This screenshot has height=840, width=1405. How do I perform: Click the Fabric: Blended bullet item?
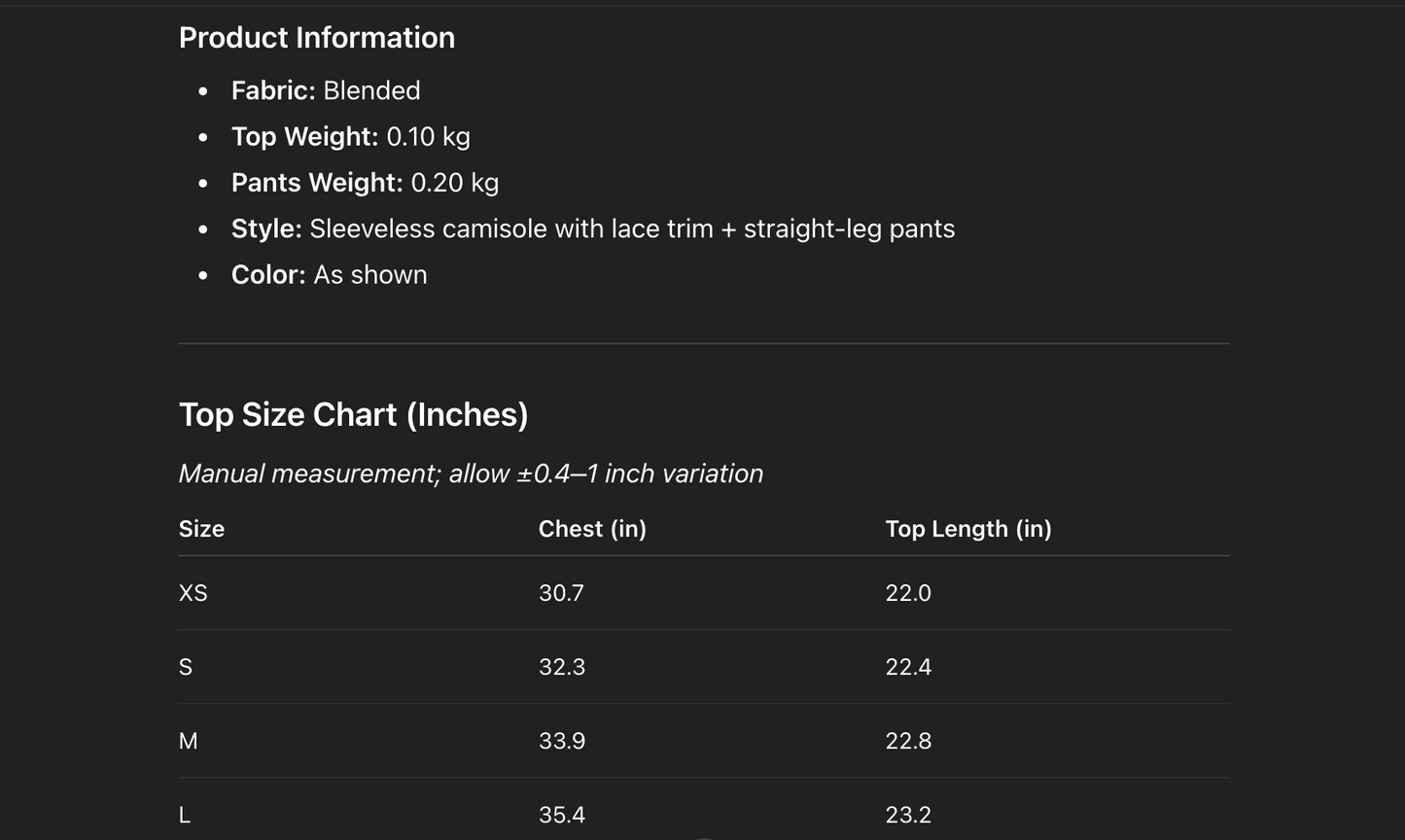coord(326,90)
